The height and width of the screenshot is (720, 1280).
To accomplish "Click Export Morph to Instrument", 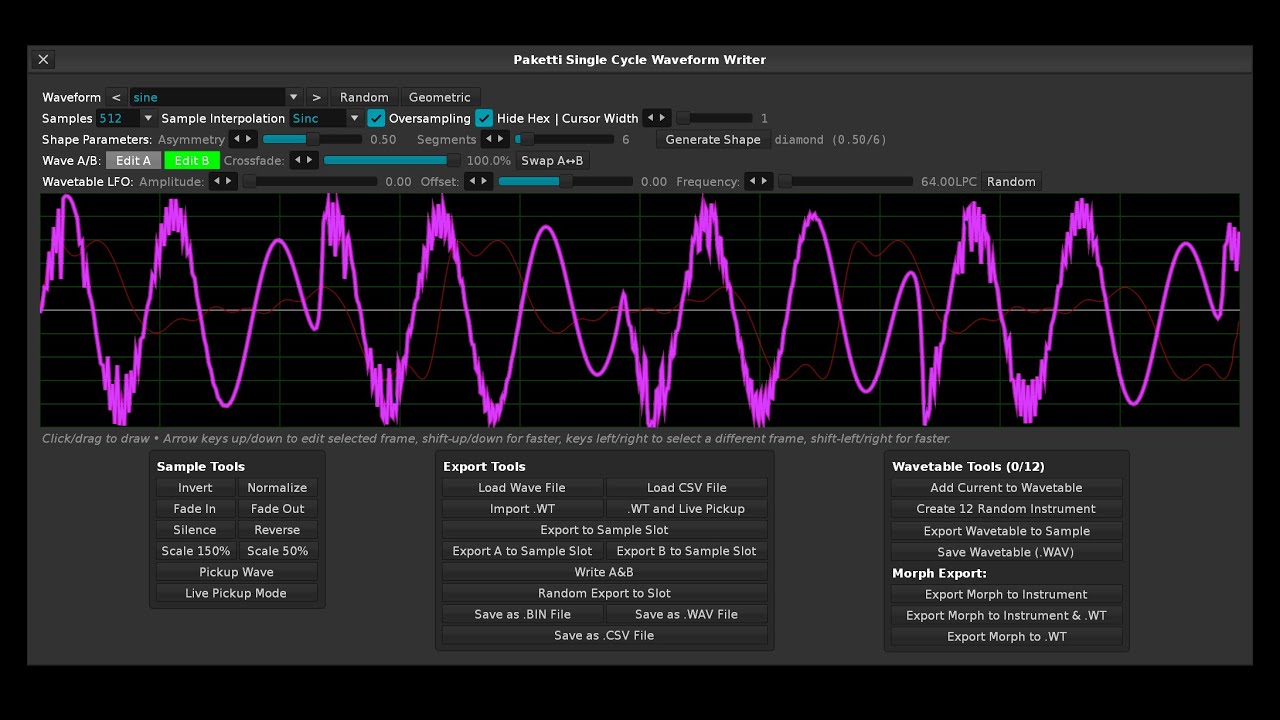I will [1006, 593].
